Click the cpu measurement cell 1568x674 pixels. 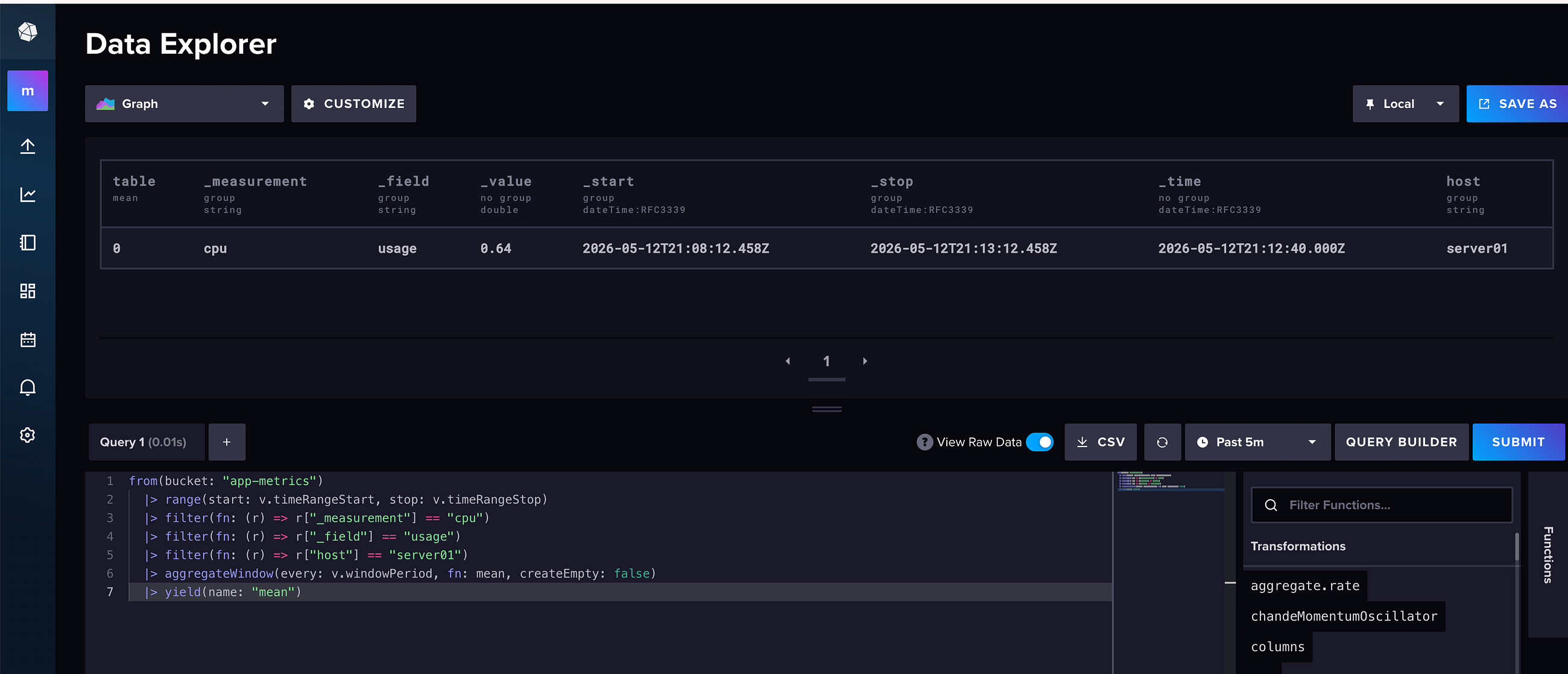[x=215, y=249]
